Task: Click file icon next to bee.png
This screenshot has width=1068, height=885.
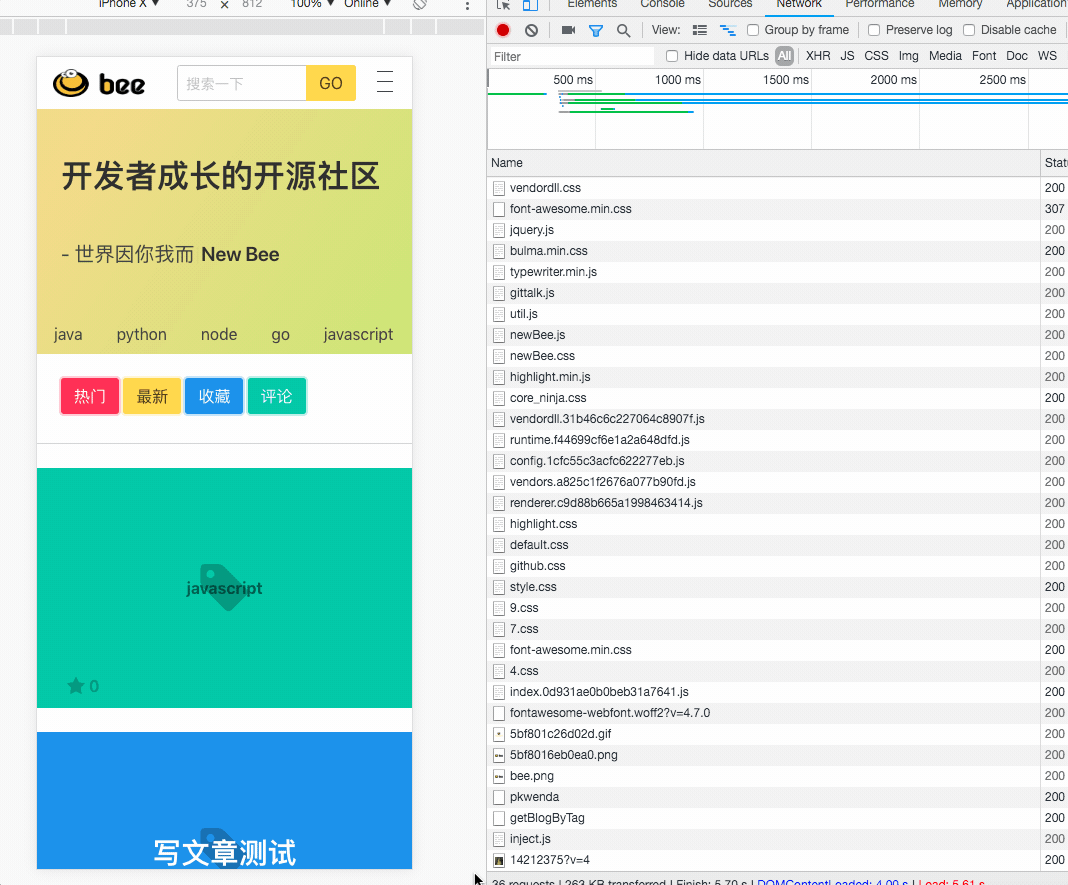Action: click(499, 776)
